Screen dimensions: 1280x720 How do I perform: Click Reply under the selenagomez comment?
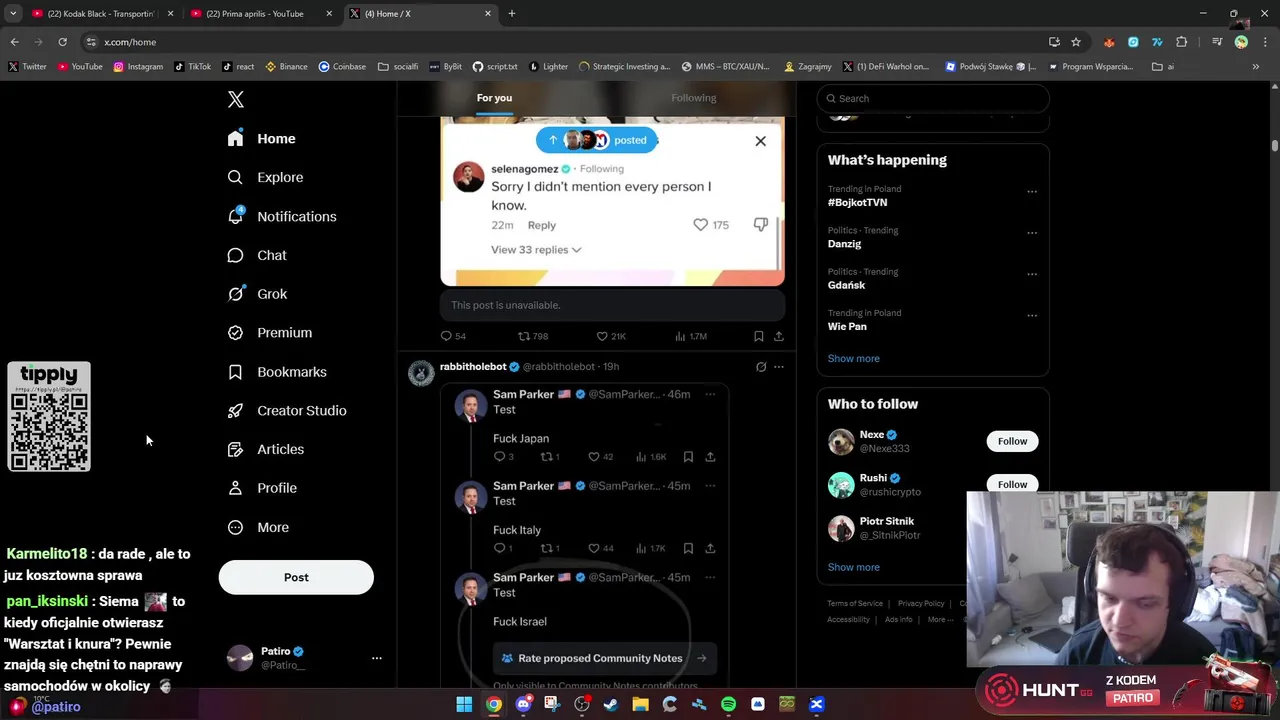click(x=542, y=225)
